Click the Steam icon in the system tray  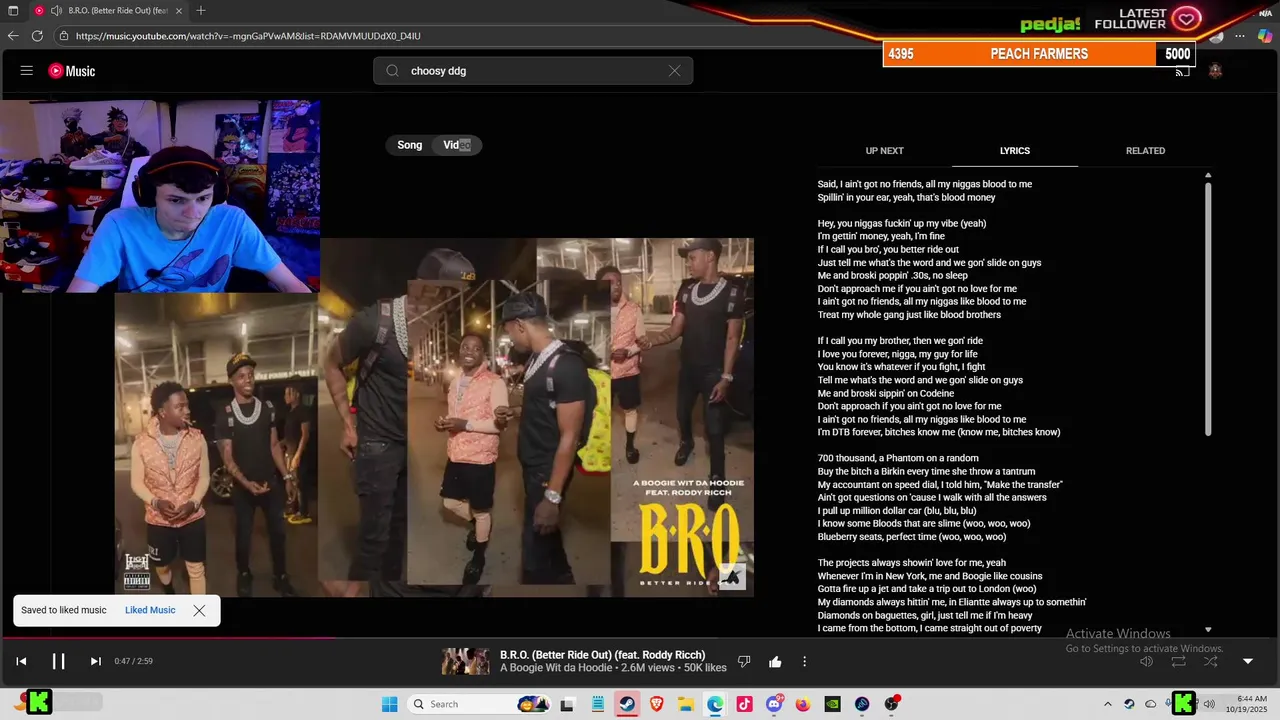[x=1129, y=704]
